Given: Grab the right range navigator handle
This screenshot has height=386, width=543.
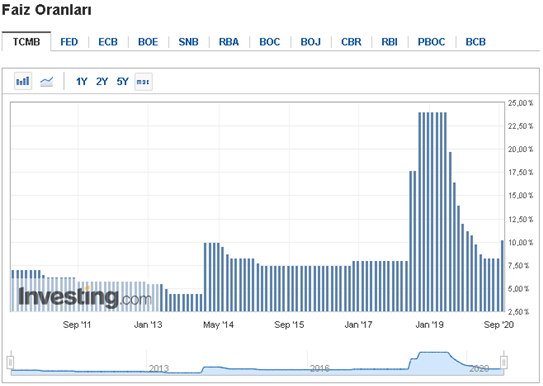Looking at the screenshot, I should coord(504,363).
